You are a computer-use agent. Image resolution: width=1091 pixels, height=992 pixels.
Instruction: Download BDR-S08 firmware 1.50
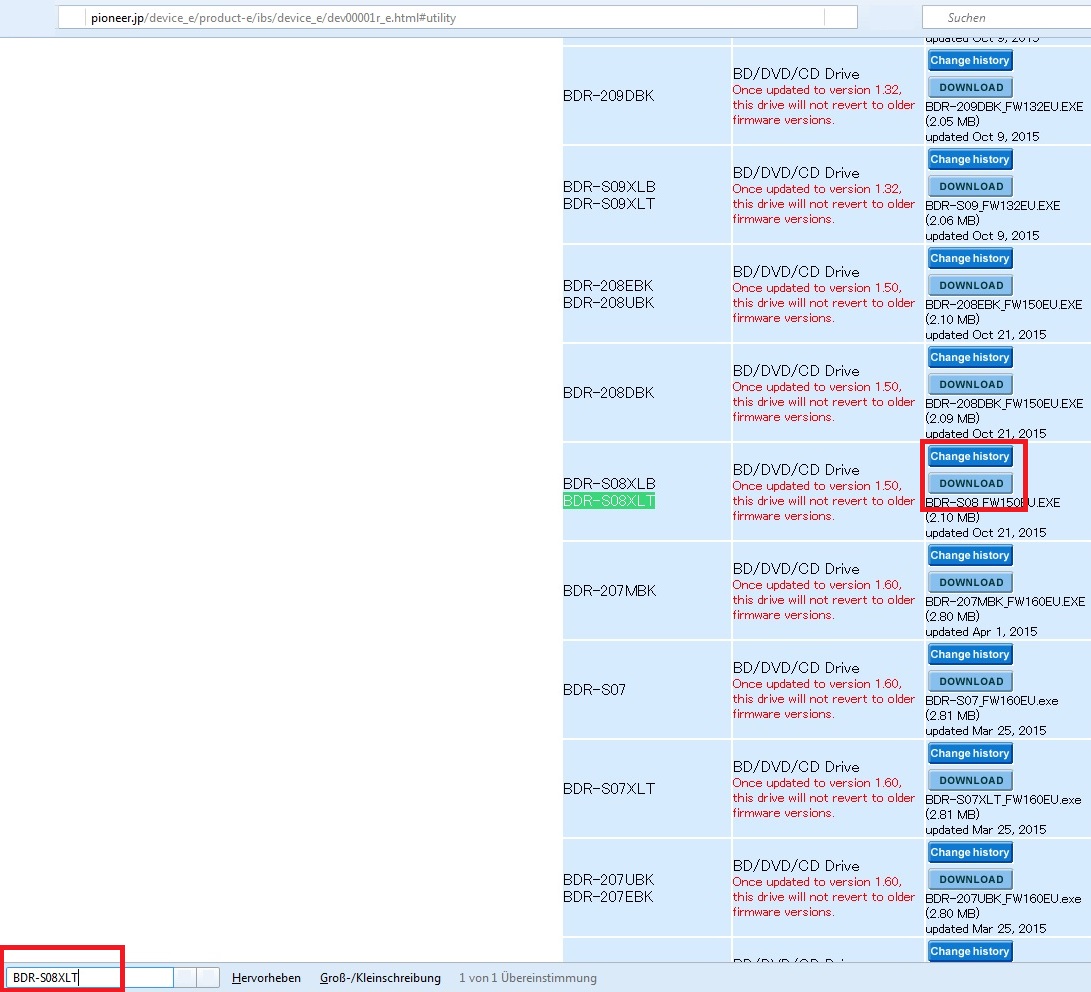tap(970, 483)
